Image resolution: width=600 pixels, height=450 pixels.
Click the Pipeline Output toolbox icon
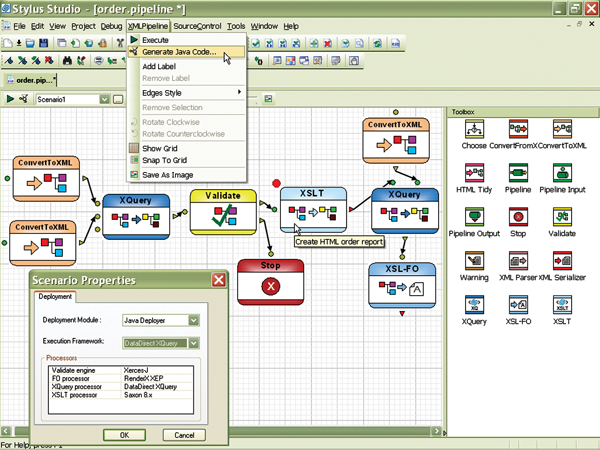475,217
